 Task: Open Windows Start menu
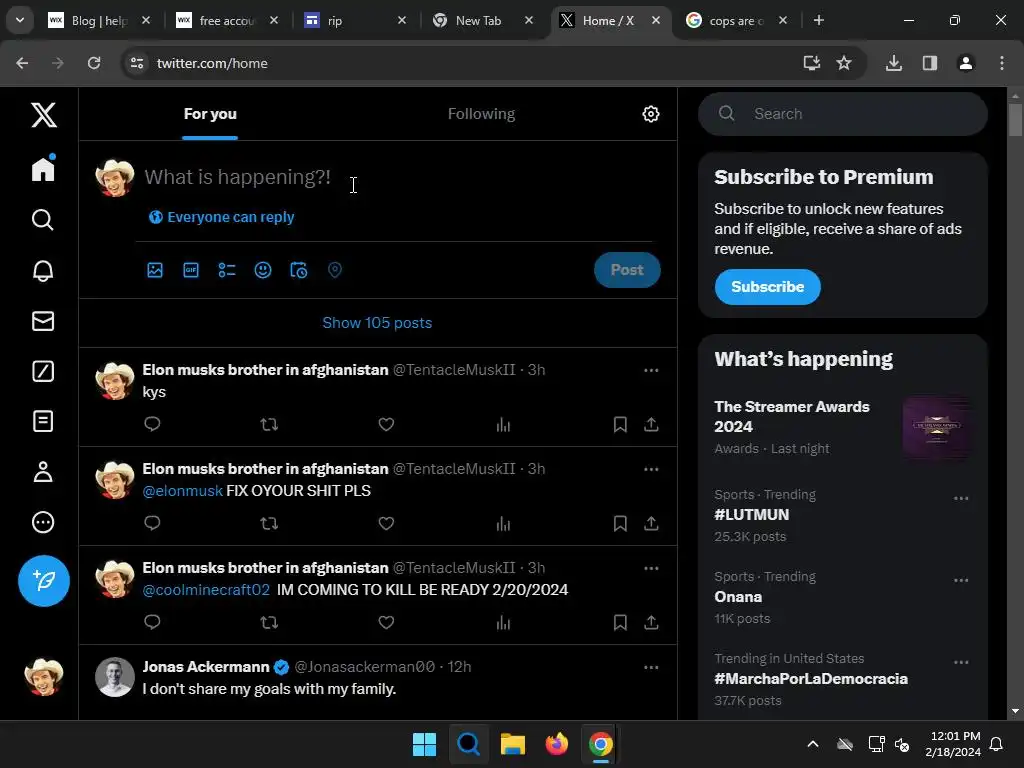coord(424,744)
